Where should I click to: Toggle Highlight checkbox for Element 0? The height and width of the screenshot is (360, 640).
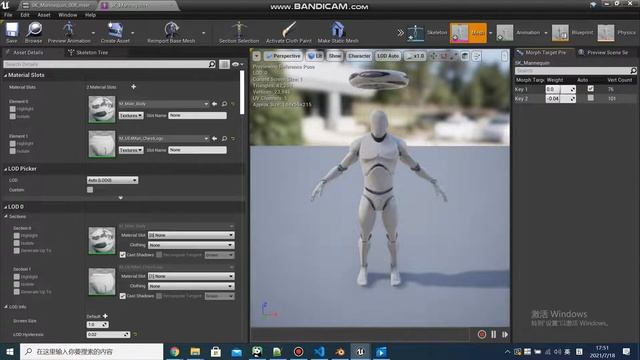click(x=13, y=109)
